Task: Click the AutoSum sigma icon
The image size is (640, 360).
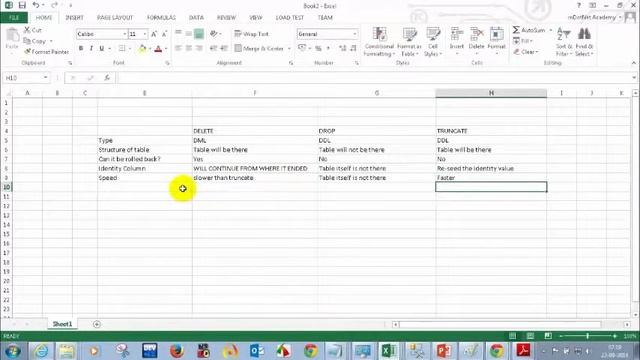Action: 516,30
